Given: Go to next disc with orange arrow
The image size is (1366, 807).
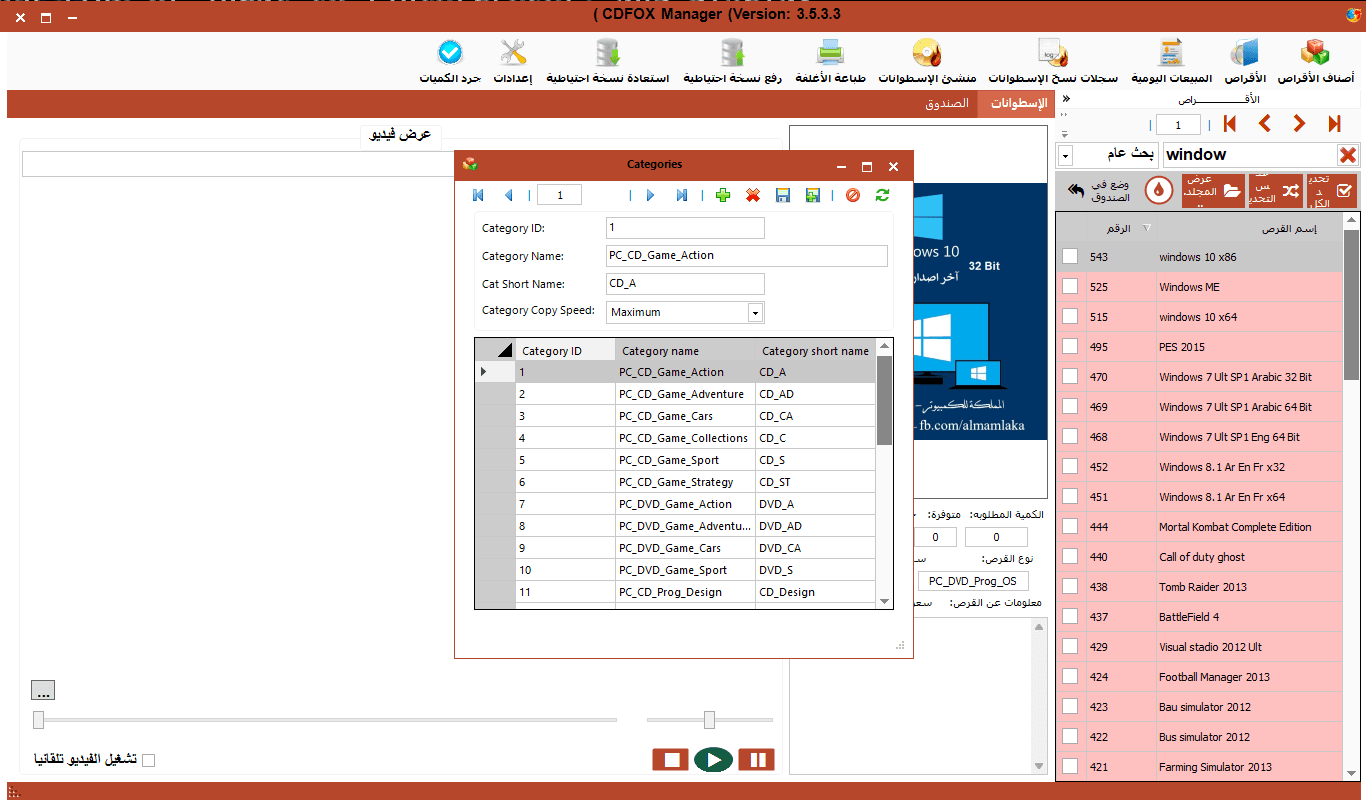Looking at the screenshot, I should point(1299,124).
